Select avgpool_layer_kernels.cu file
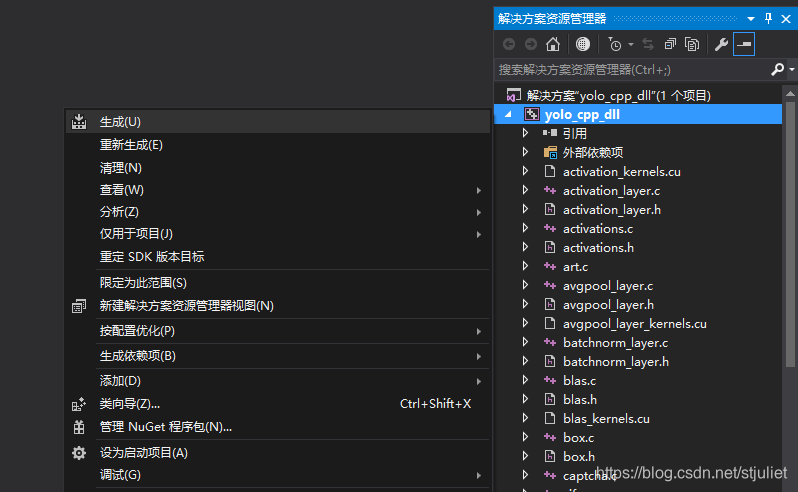 coord(635,324)
